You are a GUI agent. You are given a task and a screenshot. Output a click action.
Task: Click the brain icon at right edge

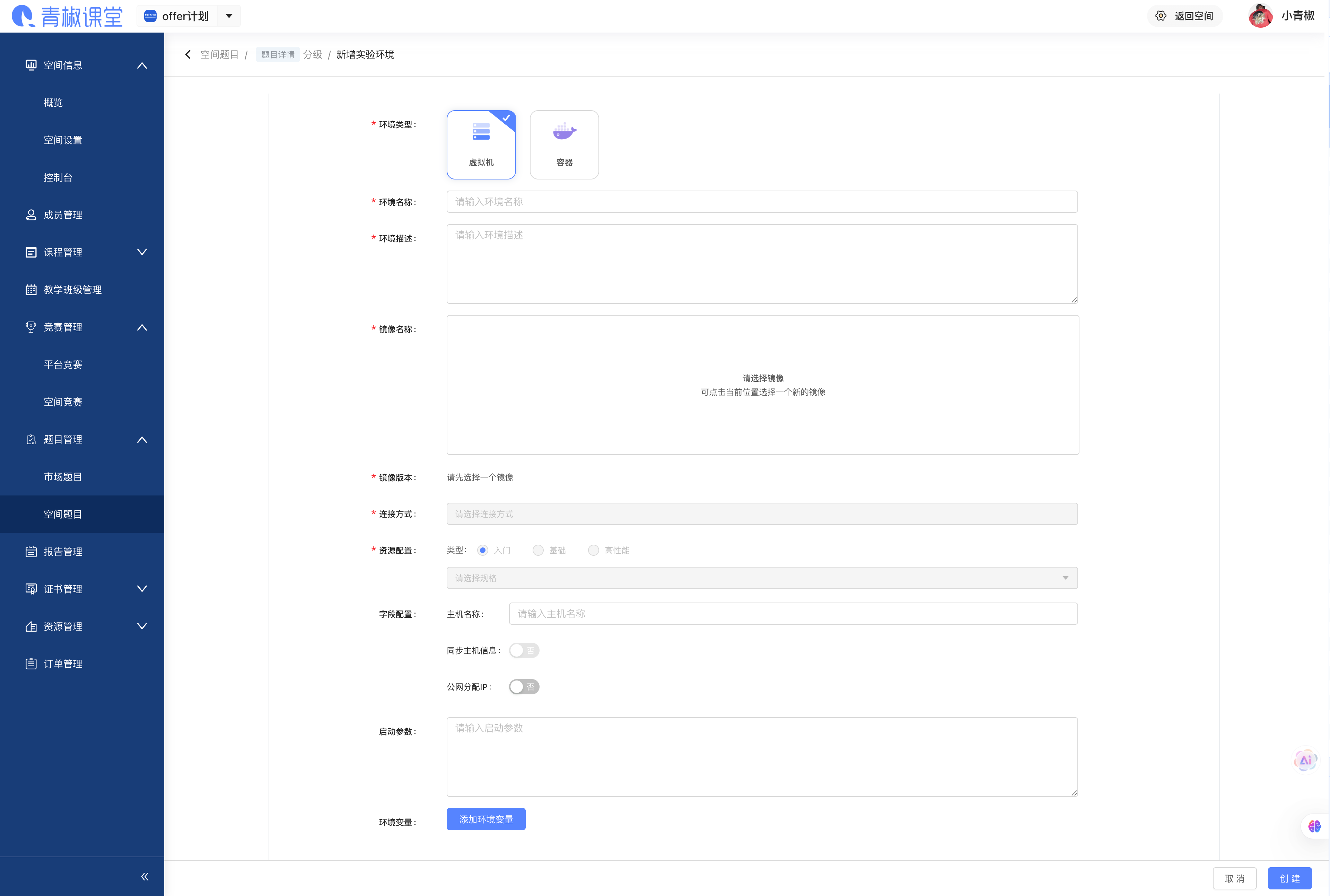(1314, 826)
